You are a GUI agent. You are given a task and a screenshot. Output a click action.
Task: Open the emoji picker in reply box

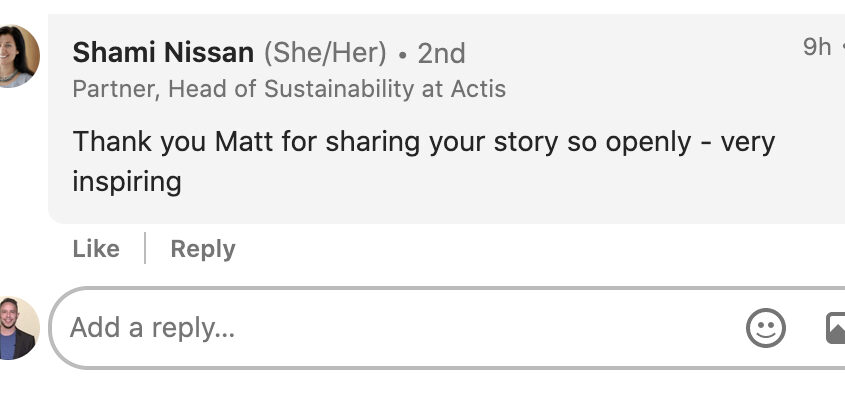tap(766, 328)
